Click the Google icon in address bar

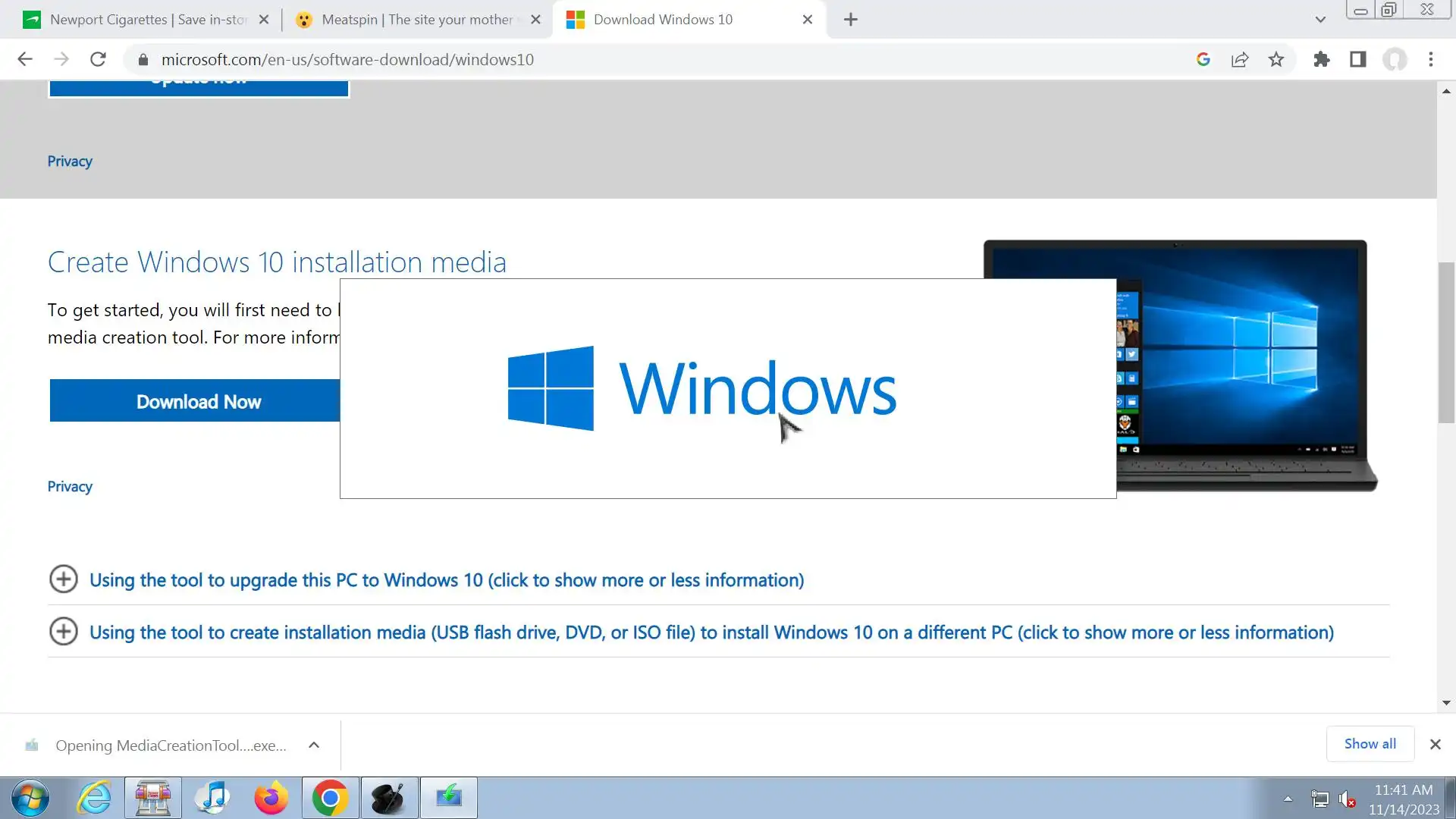tap(1203, 59)
